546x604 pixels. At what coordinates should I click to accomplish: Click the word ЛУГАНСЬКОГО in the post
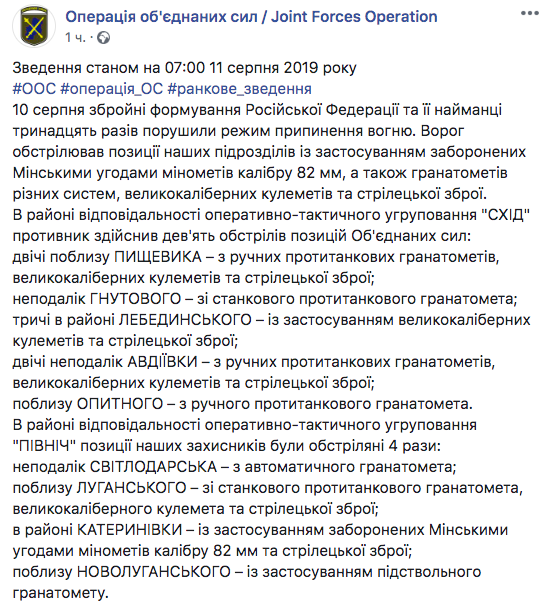pyautogui.click(x=132, y=488)
